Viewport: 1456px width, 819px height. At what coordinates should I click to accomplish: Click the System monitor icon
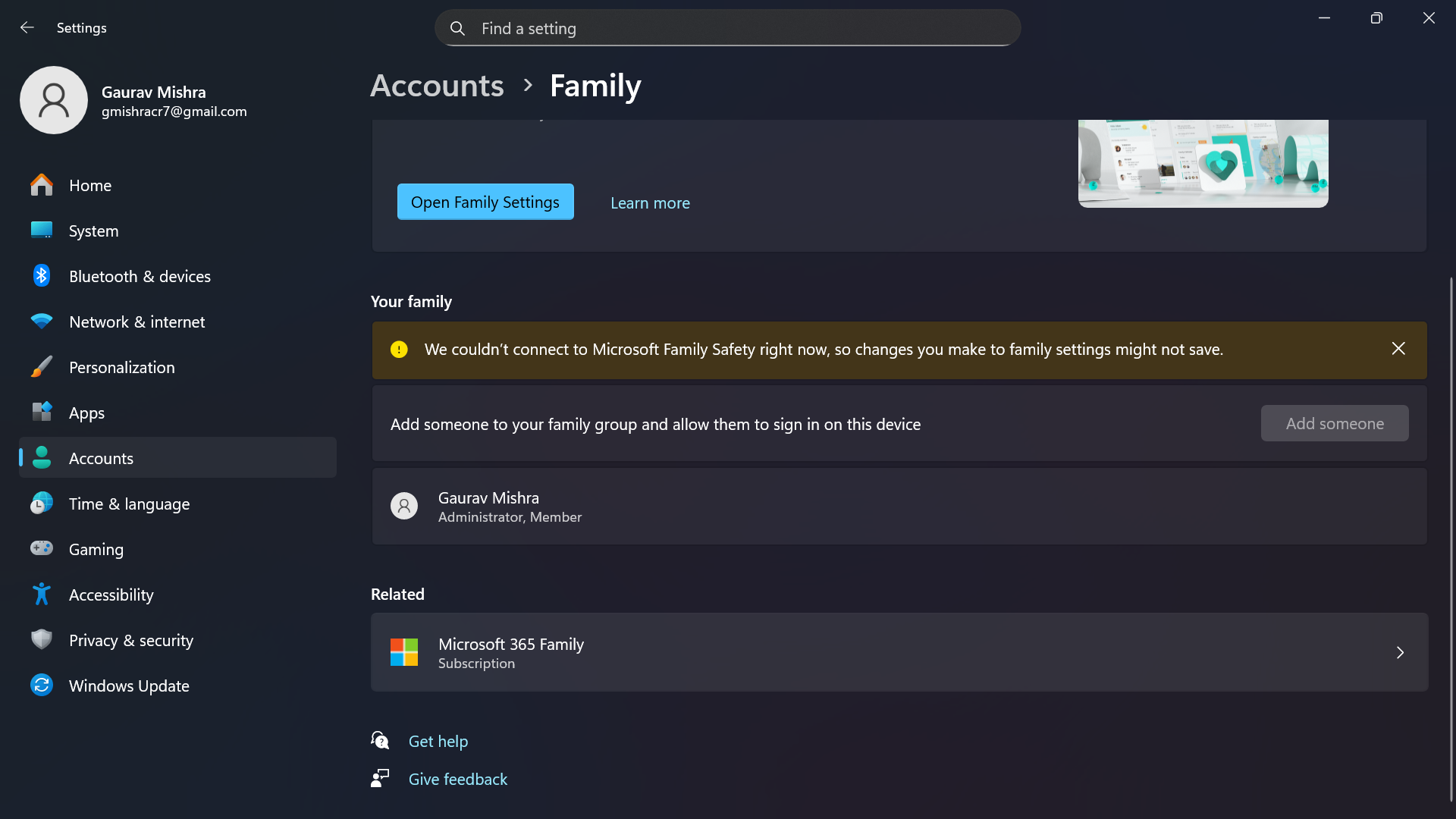pyautogui.click(x=42, y=231)
